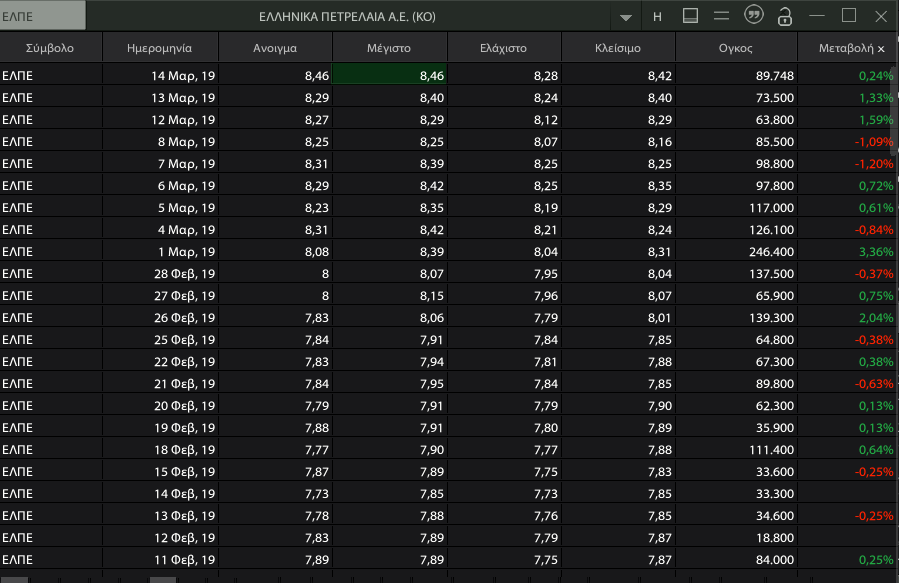The width and height of the screenshot is (899, 583).
Task: Click the volume value 117.000
Action: (771, 208)
